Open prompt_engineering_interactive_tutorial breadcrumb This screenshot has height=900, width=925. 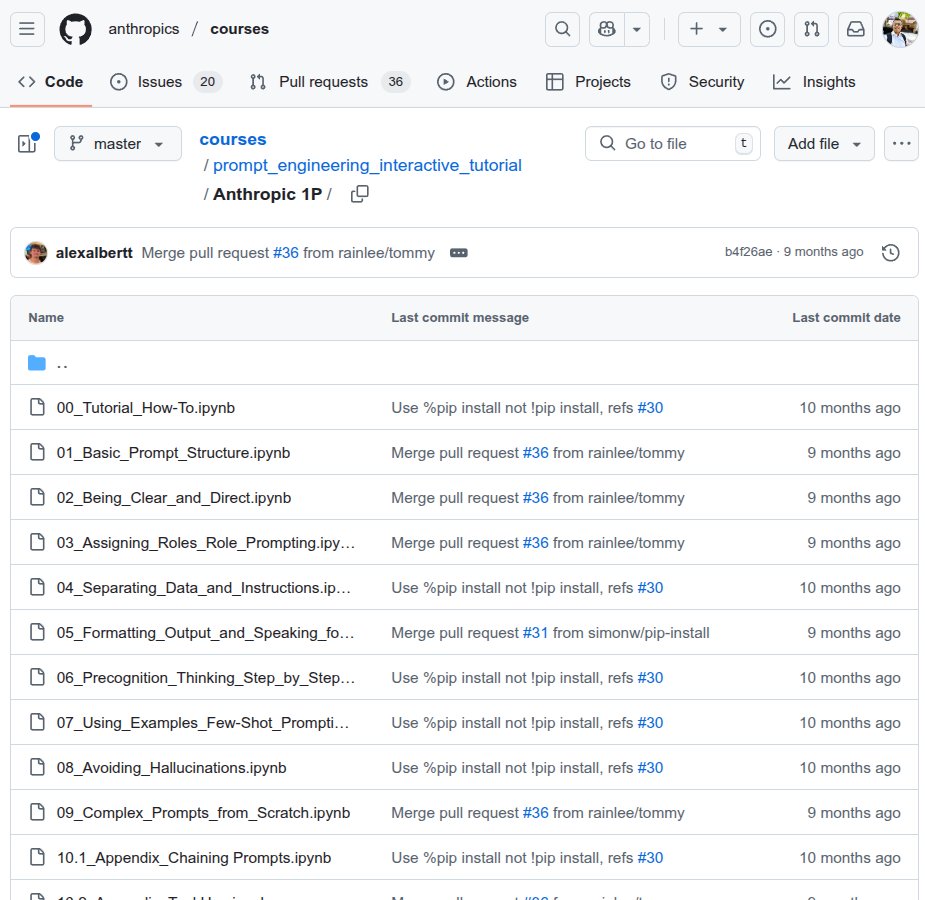[367, 166]
